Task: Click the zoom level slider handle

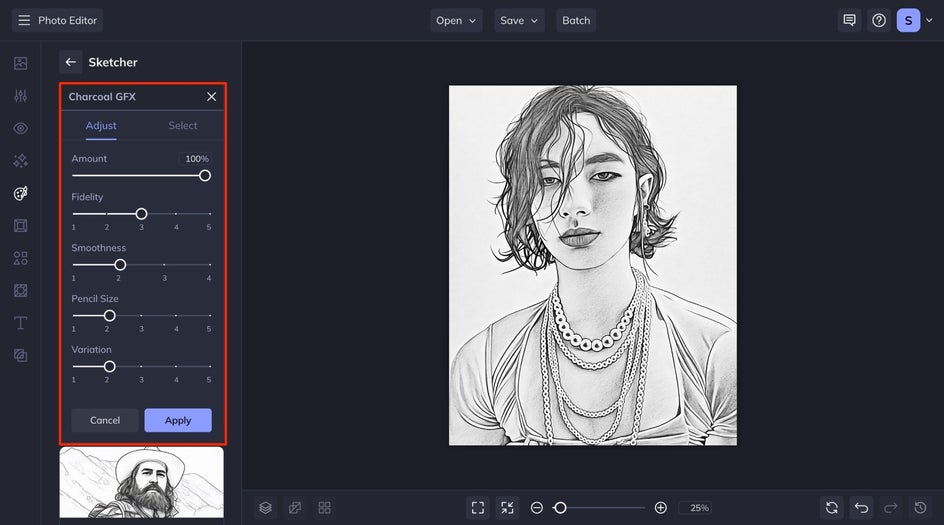Action: pyautogui.click(x=560, y=508)
